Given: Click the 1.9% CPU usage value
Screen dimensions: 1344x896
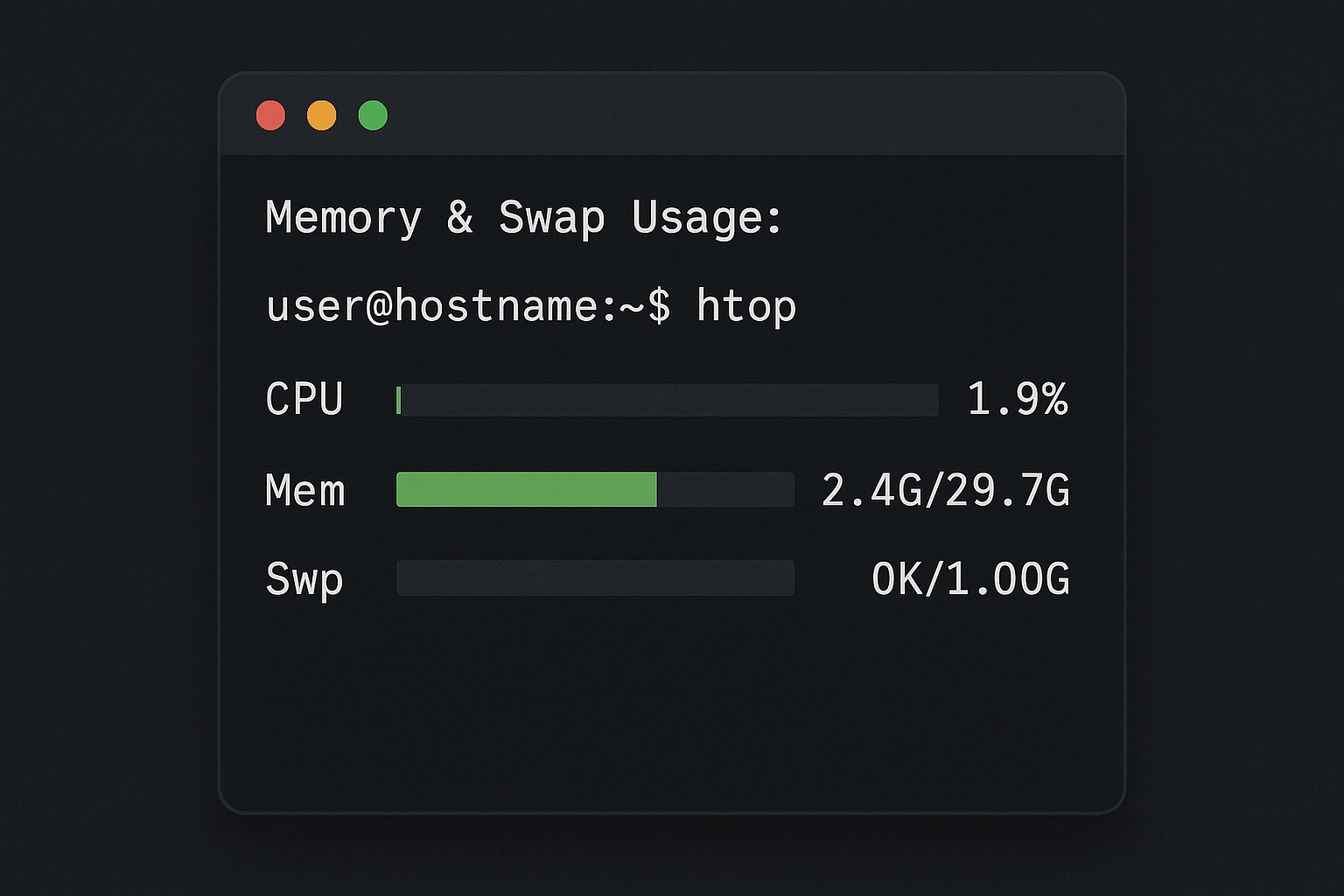Looking at the screenshot, I should [1017, 400].
